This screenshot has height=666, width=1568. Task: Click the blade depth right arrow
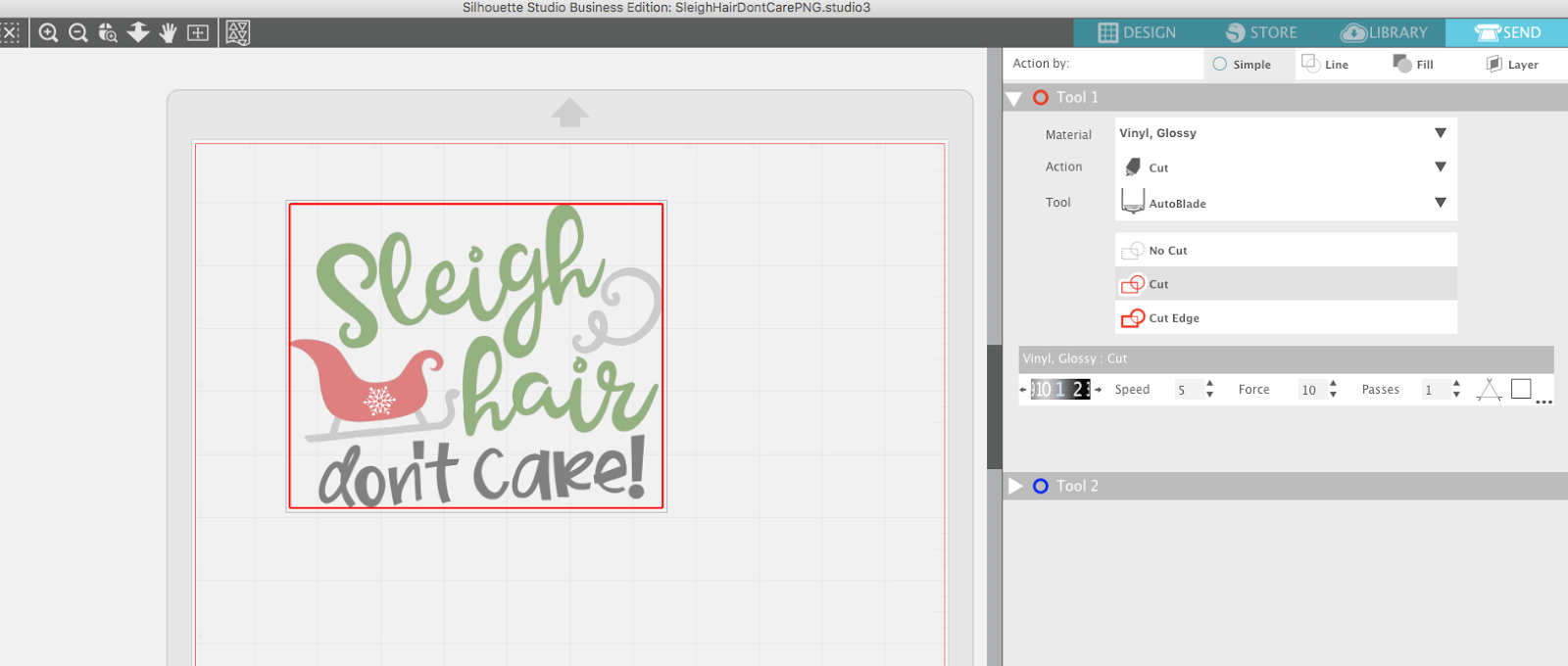coord(1098,390)
